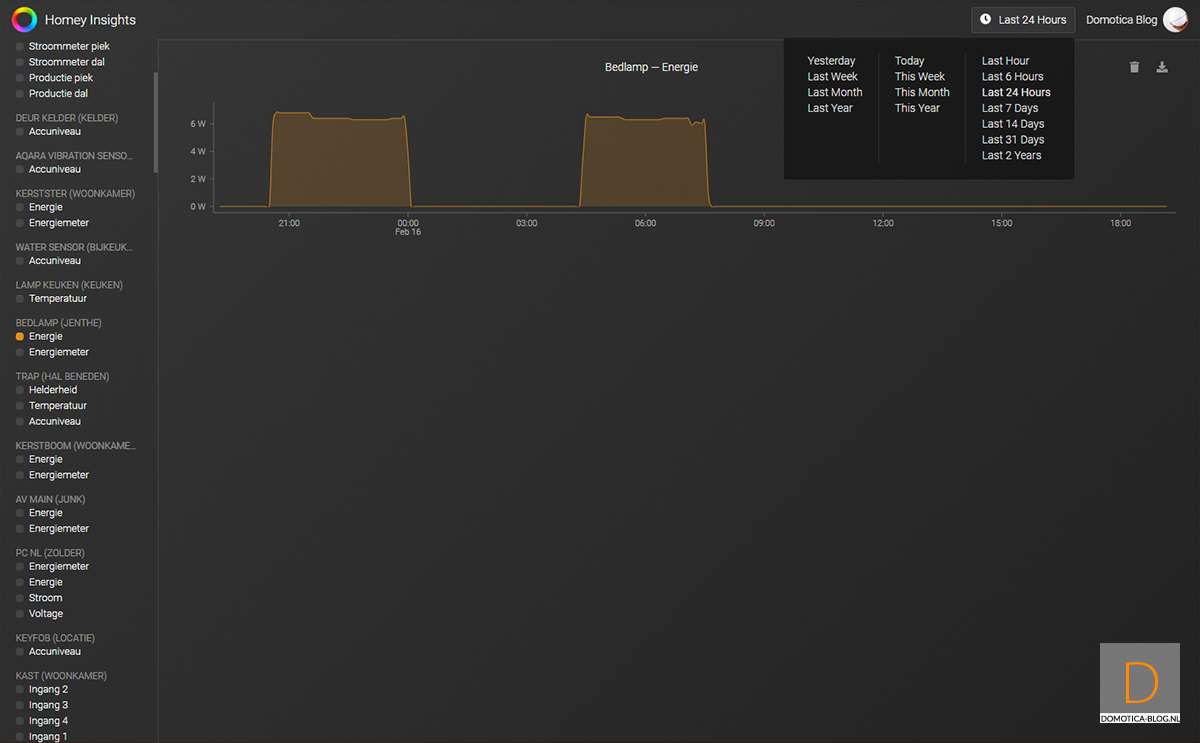Download the Bedlamp Energie chart

(x=1162, y=67)
